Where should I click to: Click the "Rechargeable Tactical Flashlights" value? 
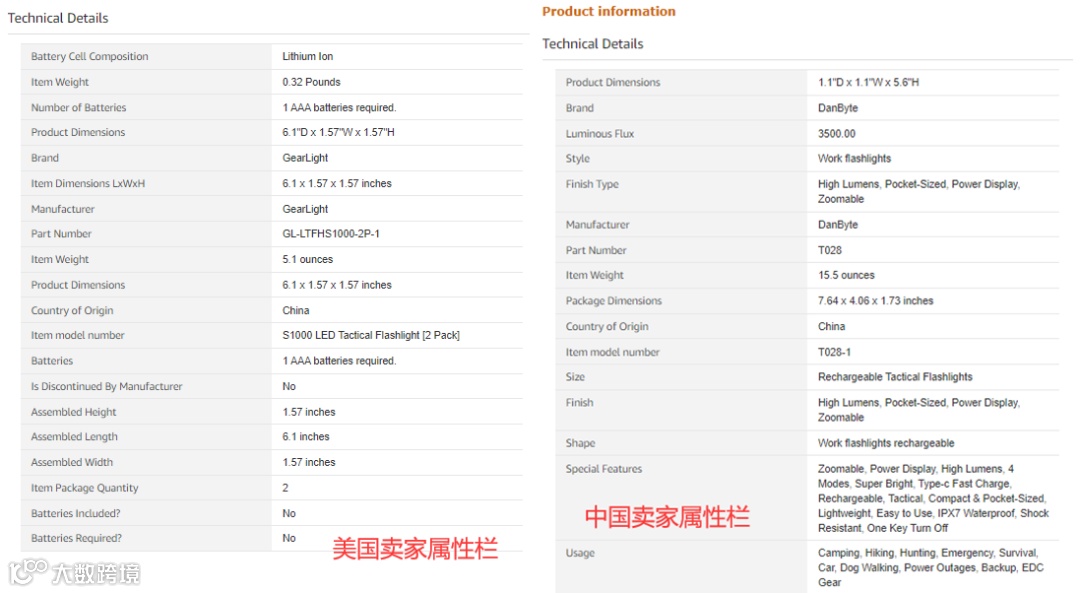pyautogui.click(x=895, y=377)
